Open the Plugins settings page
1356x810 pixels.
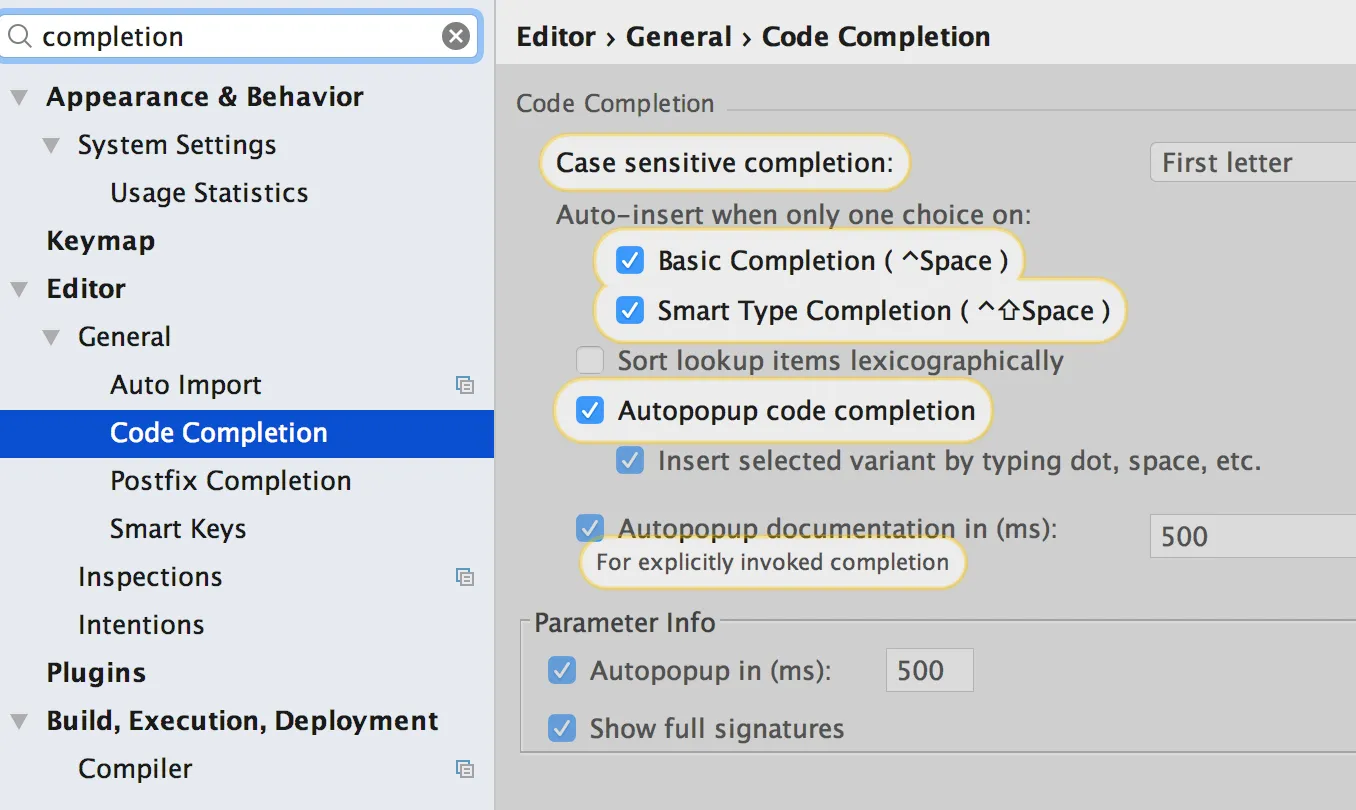click(x=96, y=673)
